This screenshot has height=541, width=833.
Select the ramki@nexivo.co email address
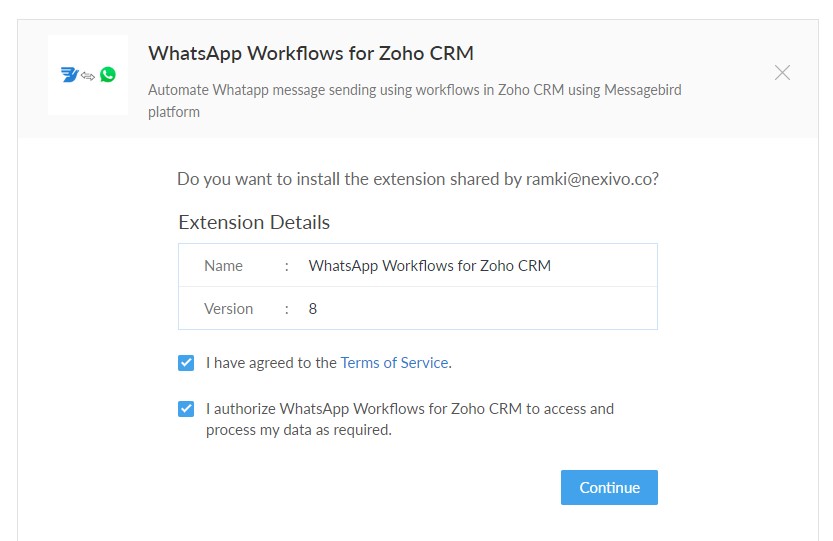pos(590,180)
